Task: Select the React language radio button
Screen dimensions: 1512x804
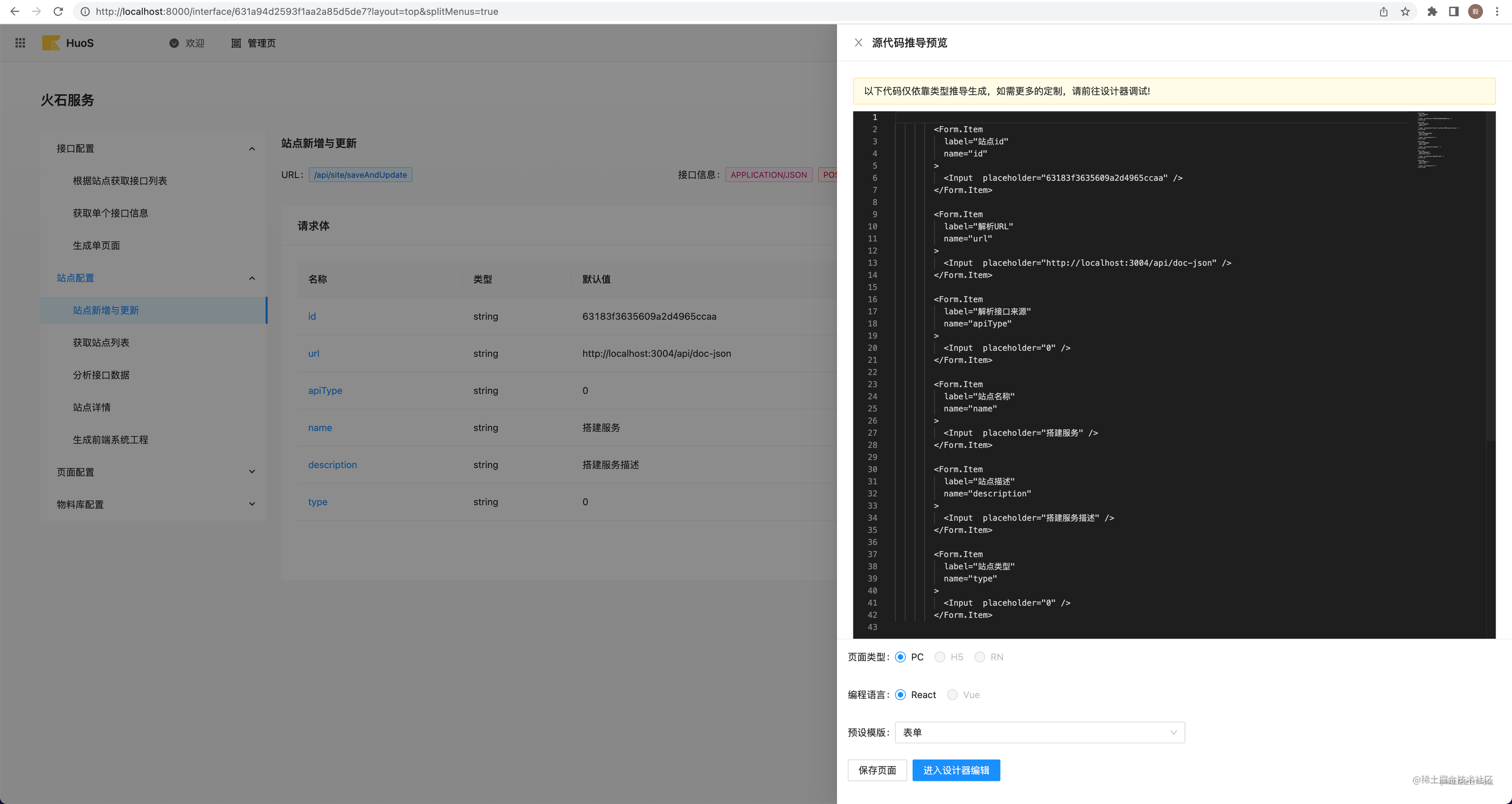Action: pos(900,695)
